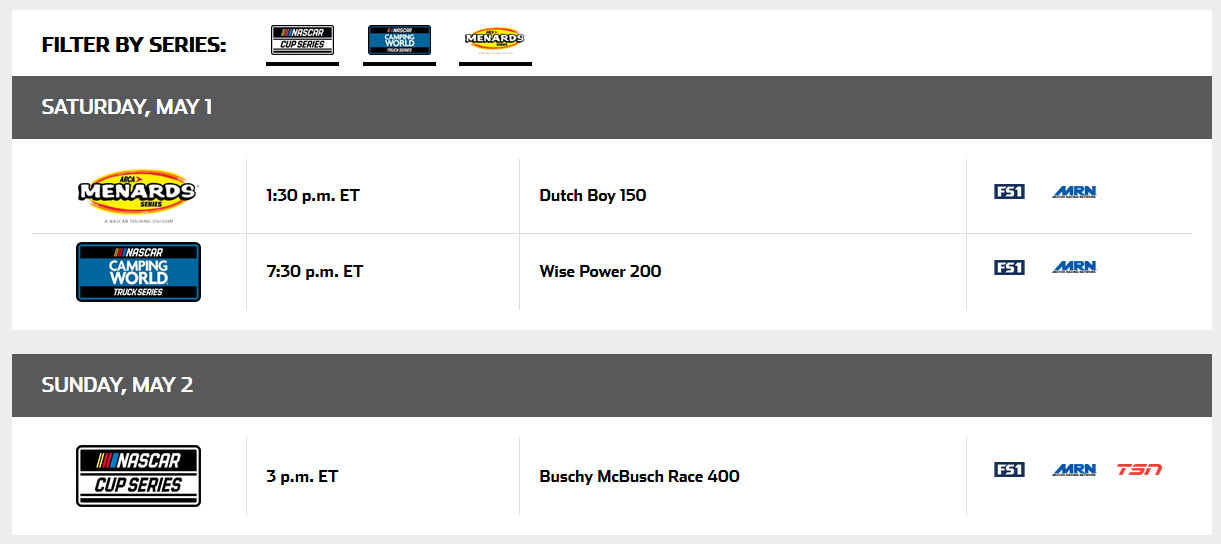Image resolution: width=1221 pixels, height=544 pixels.
Task: Open the Buschy McBusch Race 400
Action: [639, 476]
